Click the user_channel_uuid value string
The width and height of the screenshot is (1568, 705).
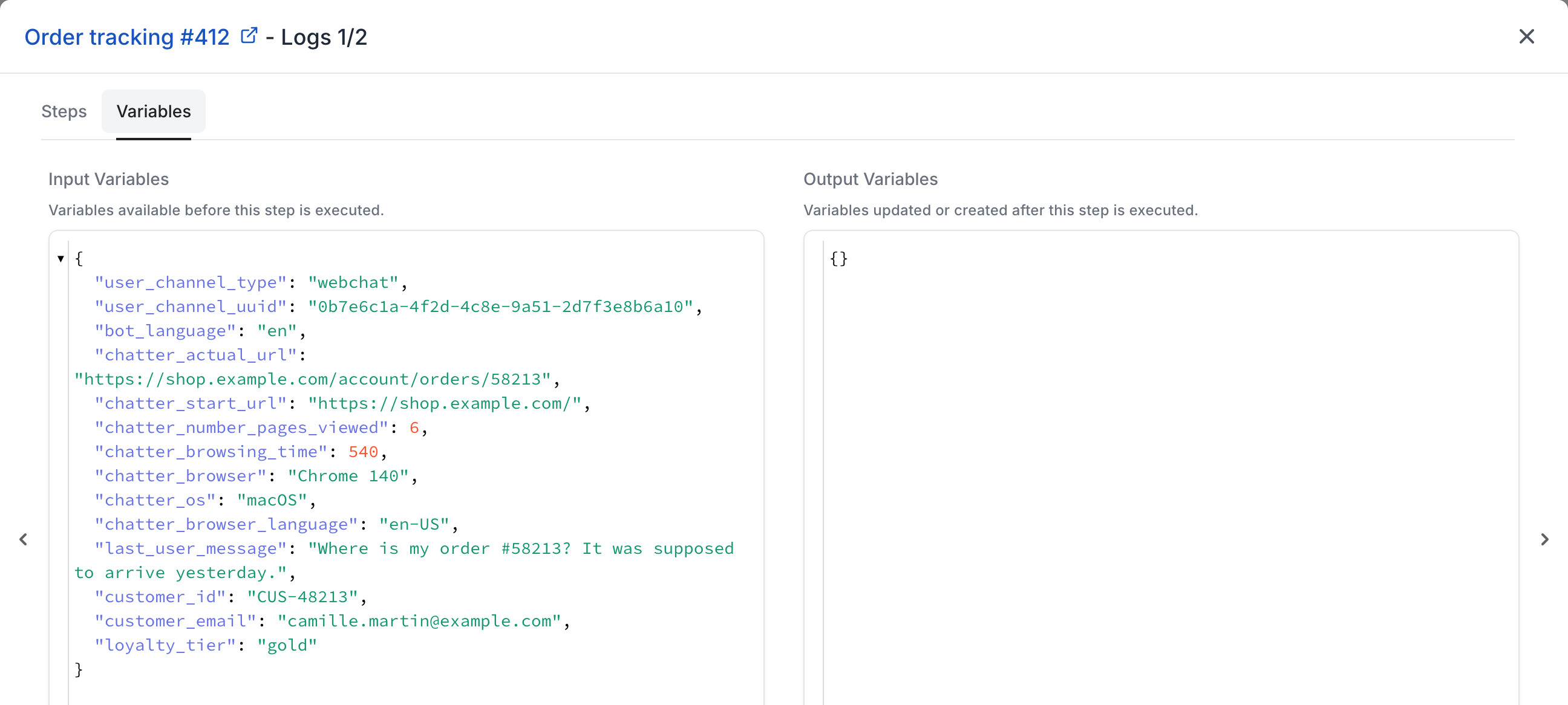[500, 307]
